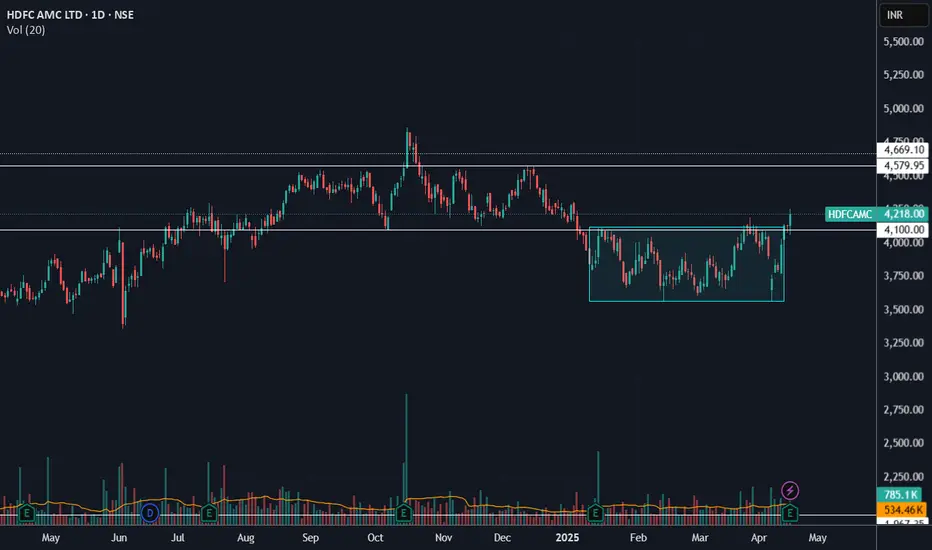932x550 pixels.
Task: Click the 3,250.00 price scale value
Action: coord(903,343)
